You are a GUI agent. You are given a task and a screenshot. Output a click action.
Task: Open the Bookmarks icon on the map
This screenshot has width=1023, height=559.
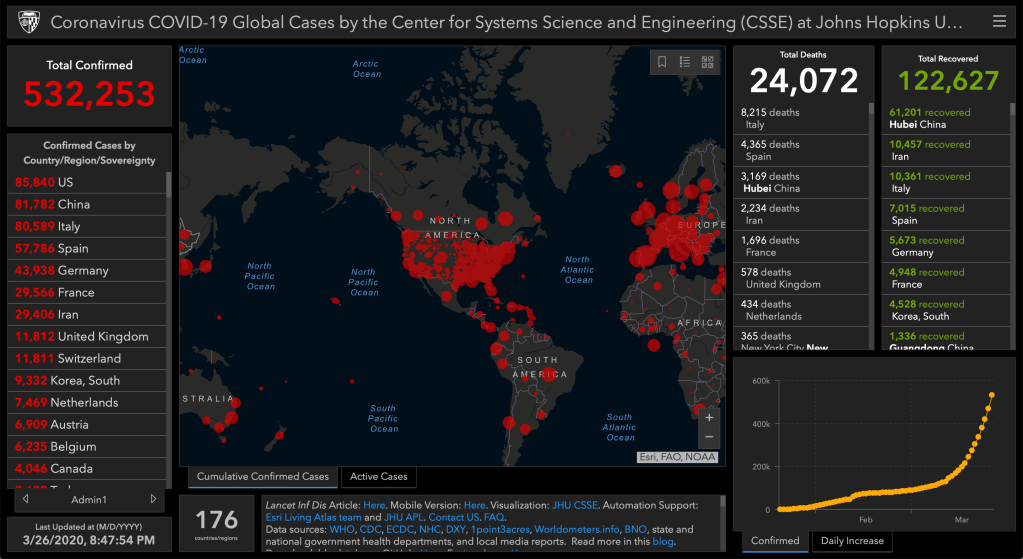coord(662,62)
